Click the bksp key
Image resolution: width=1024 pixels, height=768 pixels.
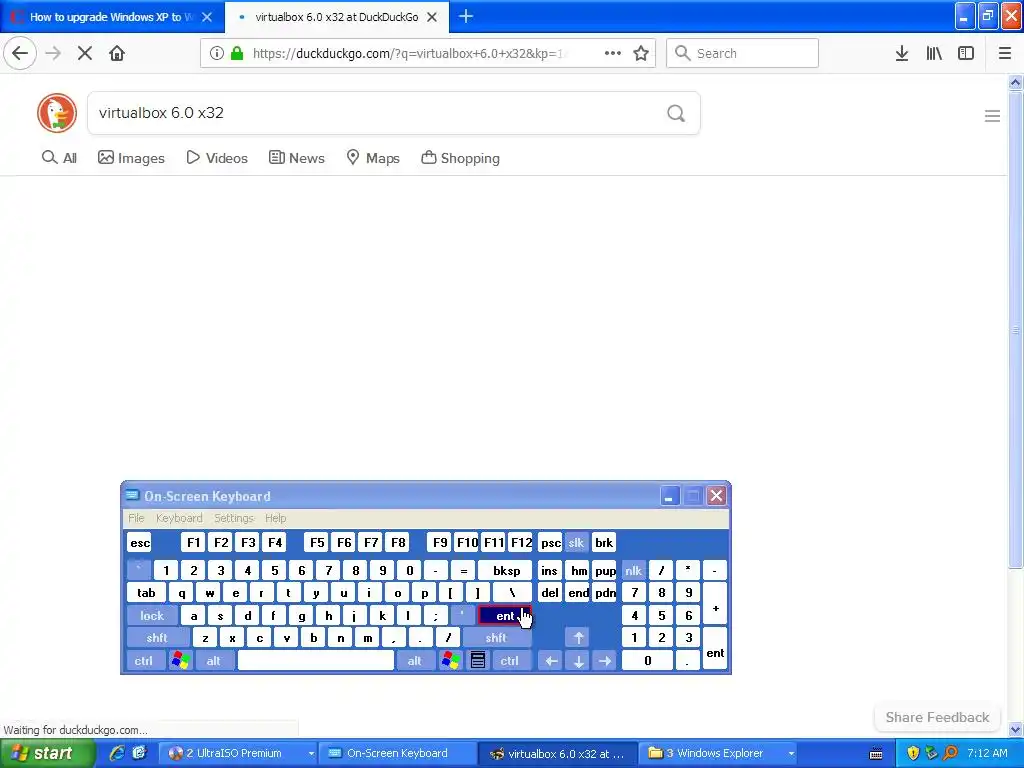tap(506, 570)
